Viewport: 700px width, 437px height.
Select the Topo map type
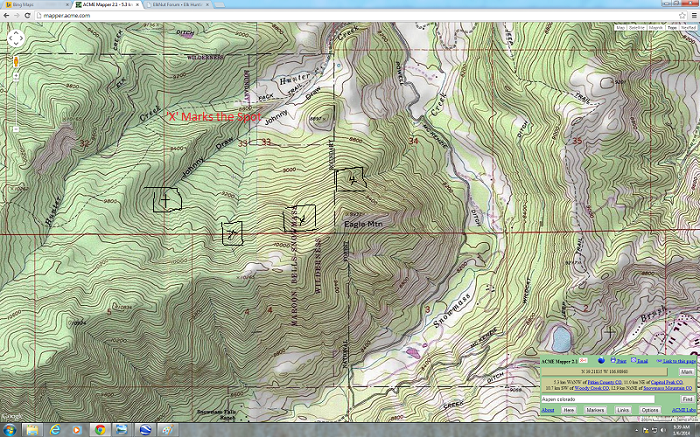[672, 28]
